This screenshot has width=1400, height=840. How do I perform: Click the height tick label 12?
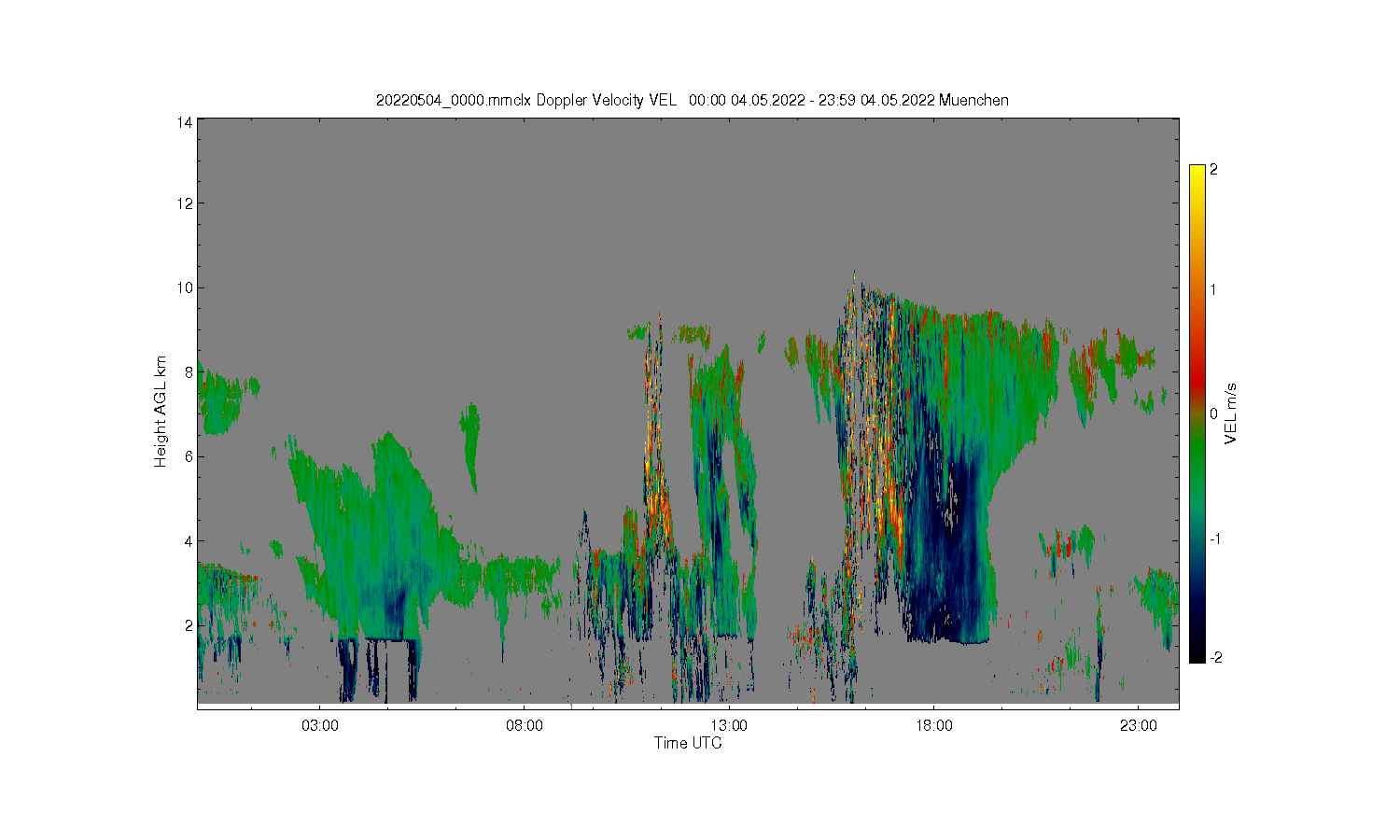click(185, 203)
